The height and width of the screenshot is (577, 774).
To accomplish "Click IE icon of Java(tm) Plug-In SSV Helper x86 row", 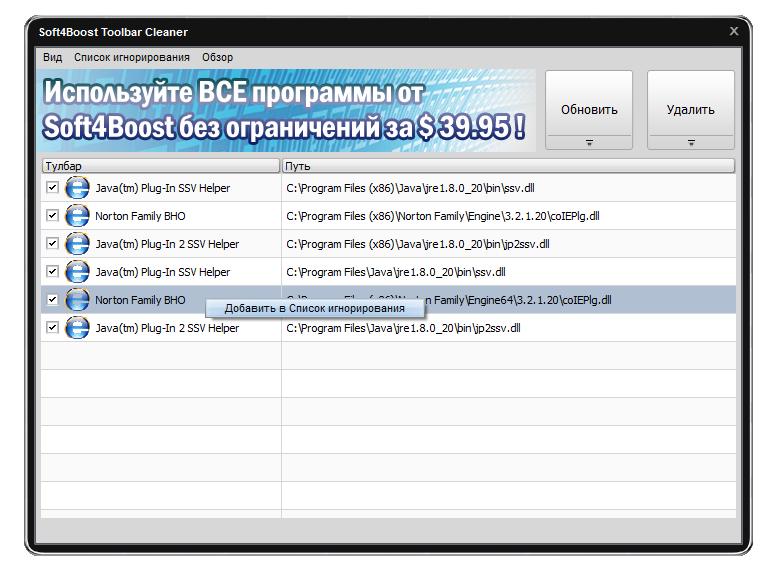I will coord(77,188).
